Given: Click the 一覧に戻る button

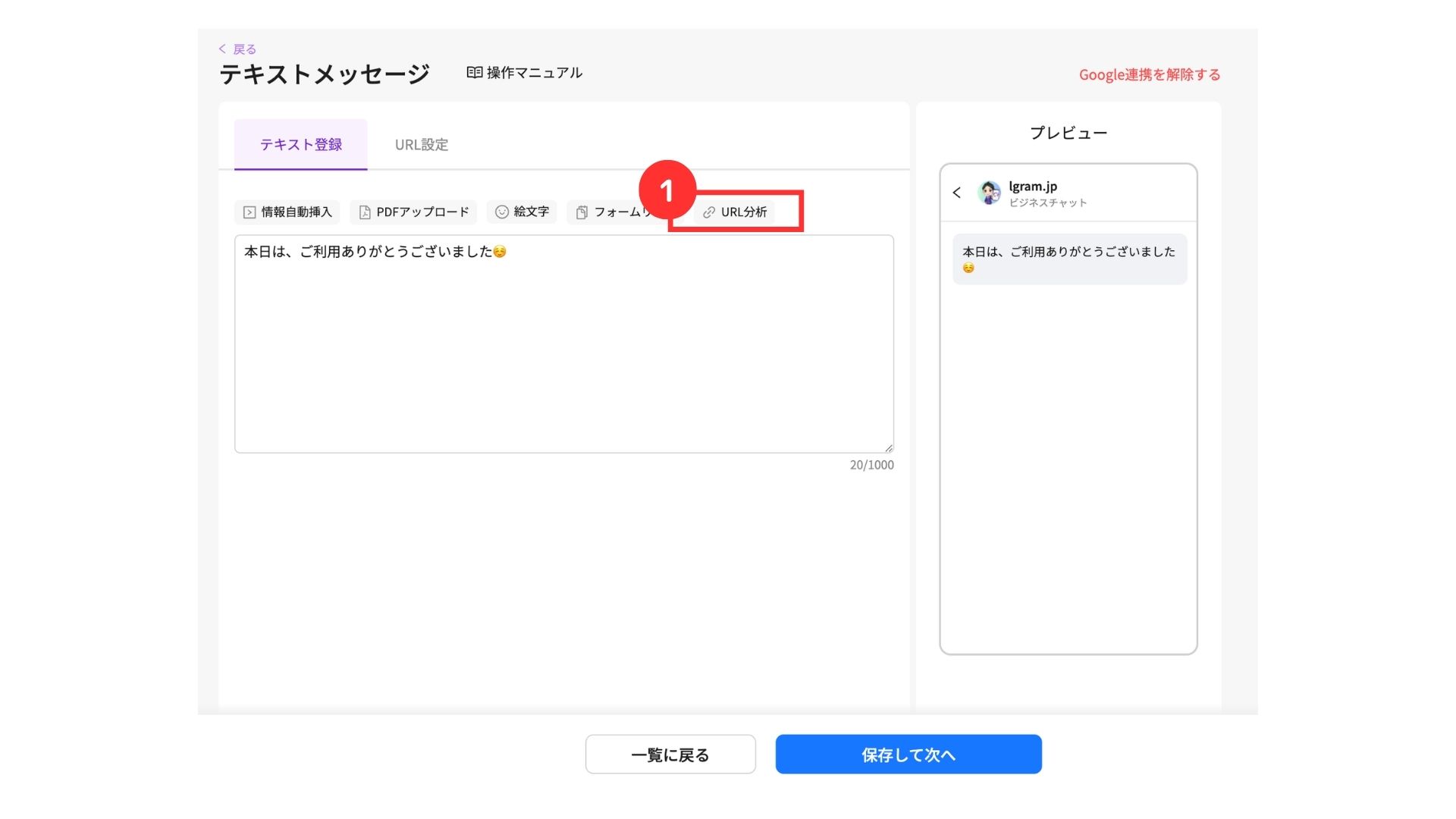Looking at the screenshot, I should click(670, 755).
